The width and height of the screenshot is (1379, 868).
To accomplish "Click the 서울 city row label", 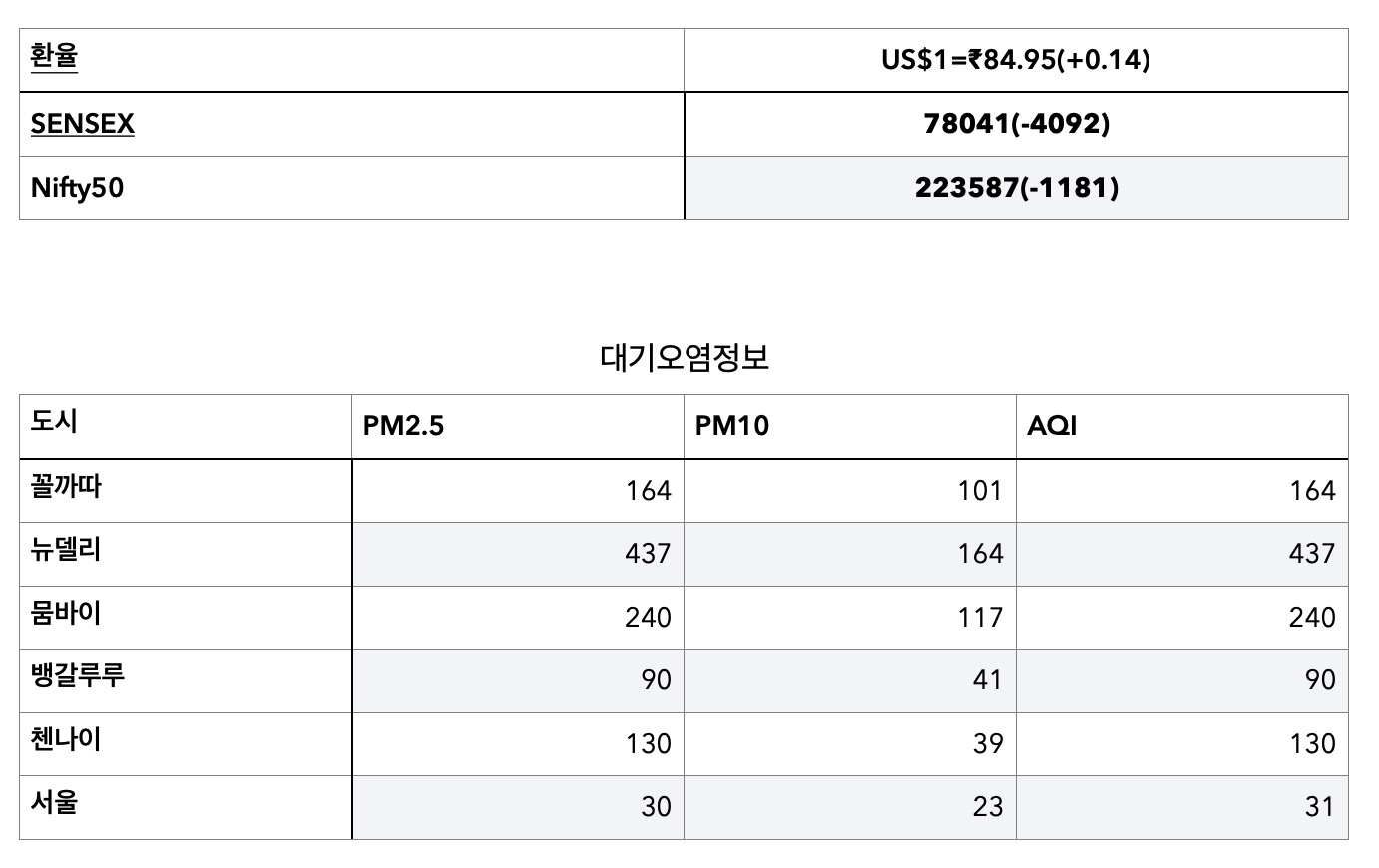I will click(x=54, y=803).
